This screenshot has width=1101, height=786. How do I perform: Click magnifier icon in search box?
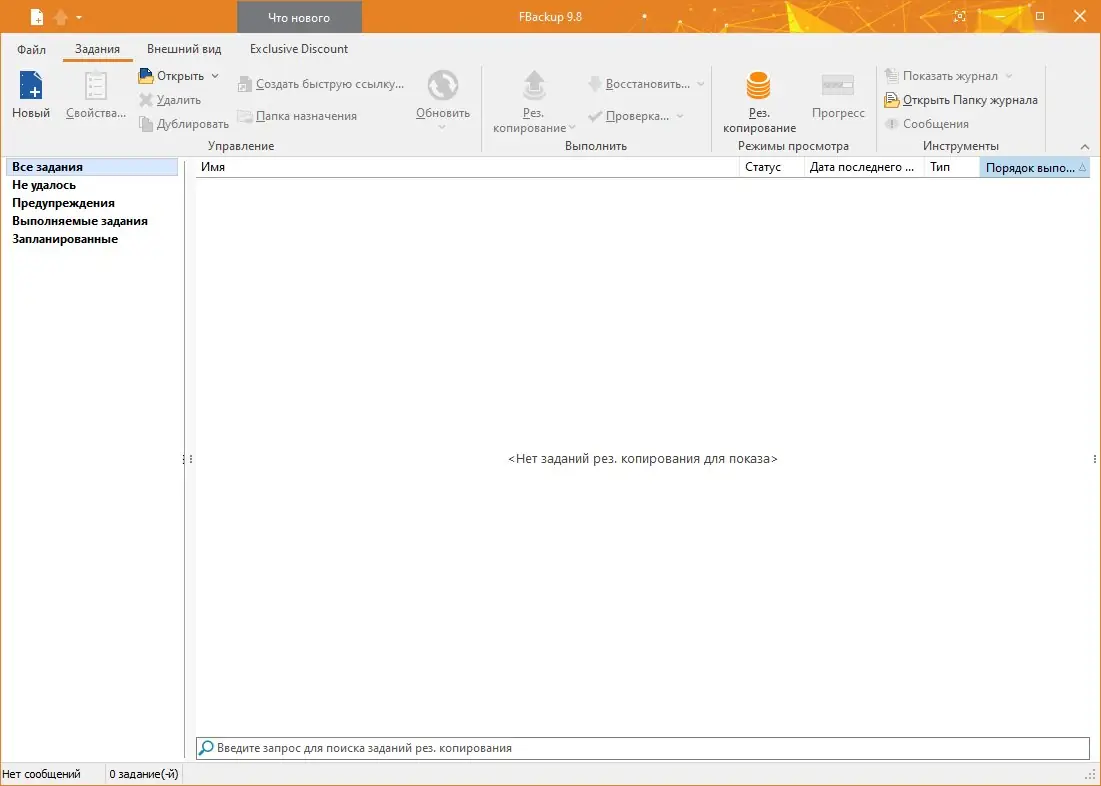206,747
